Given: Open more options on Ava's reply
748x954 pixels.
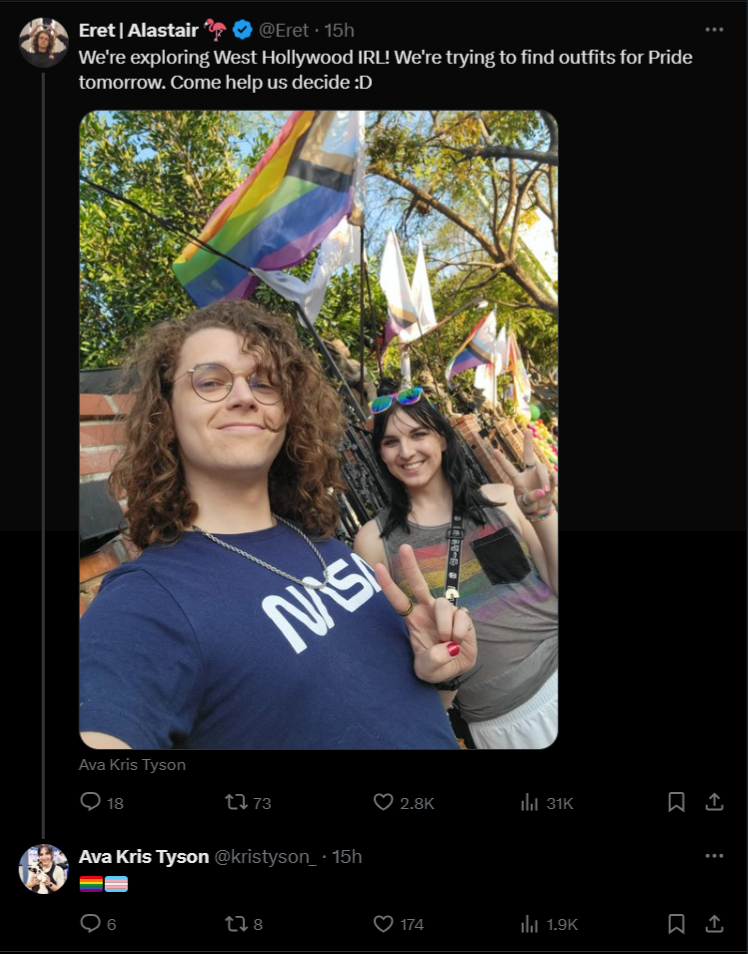Looking at the screenshot, I should [x=714, y=855].
